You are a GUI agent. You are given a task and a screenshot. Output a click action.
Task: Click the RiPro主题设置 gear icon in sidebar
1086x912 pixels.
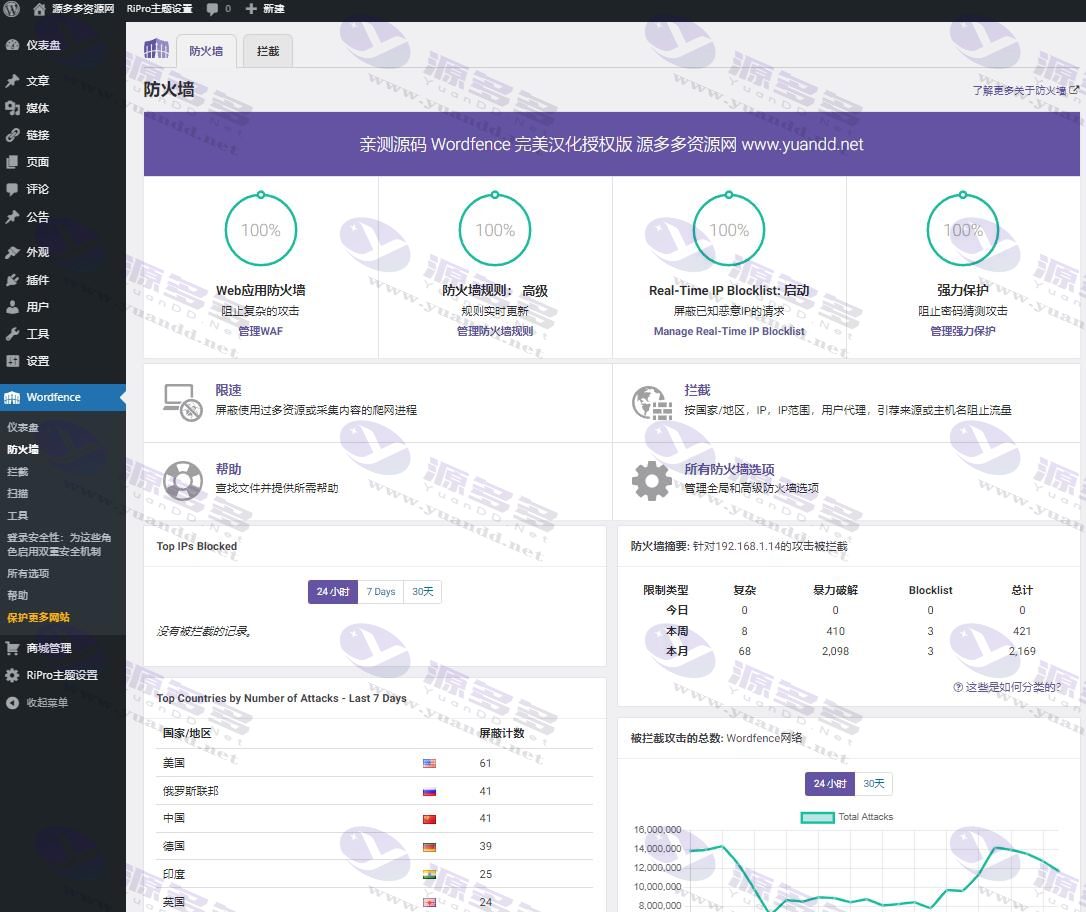[12, 675]
